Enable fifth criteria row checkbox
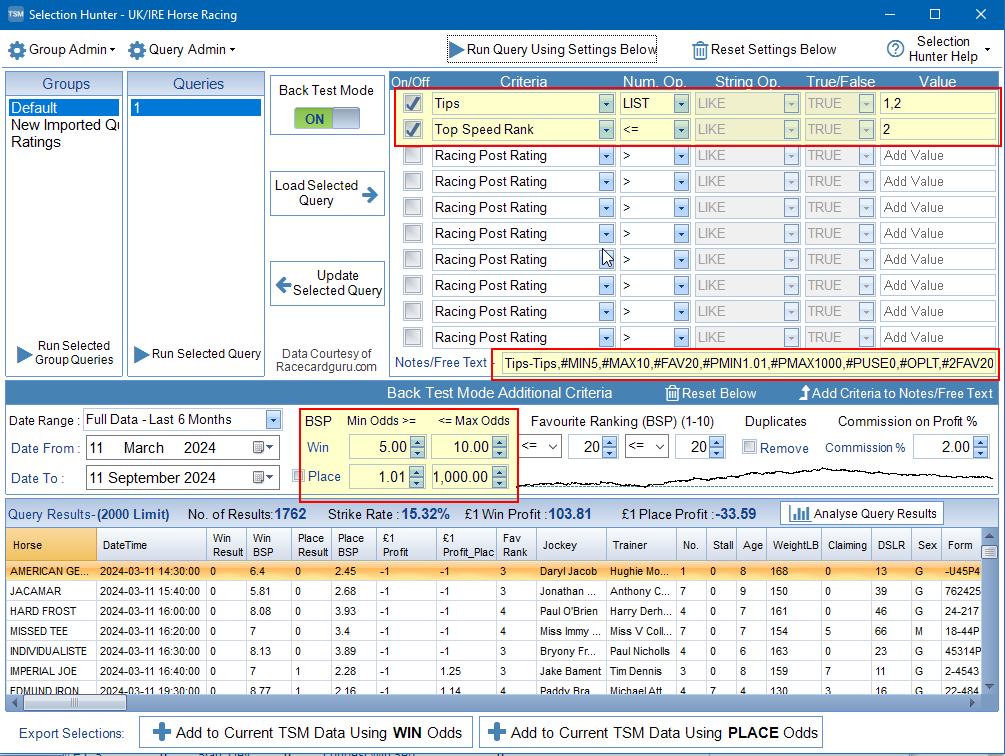The height and width of the screenshot is (756, 1005). (413, 207)
